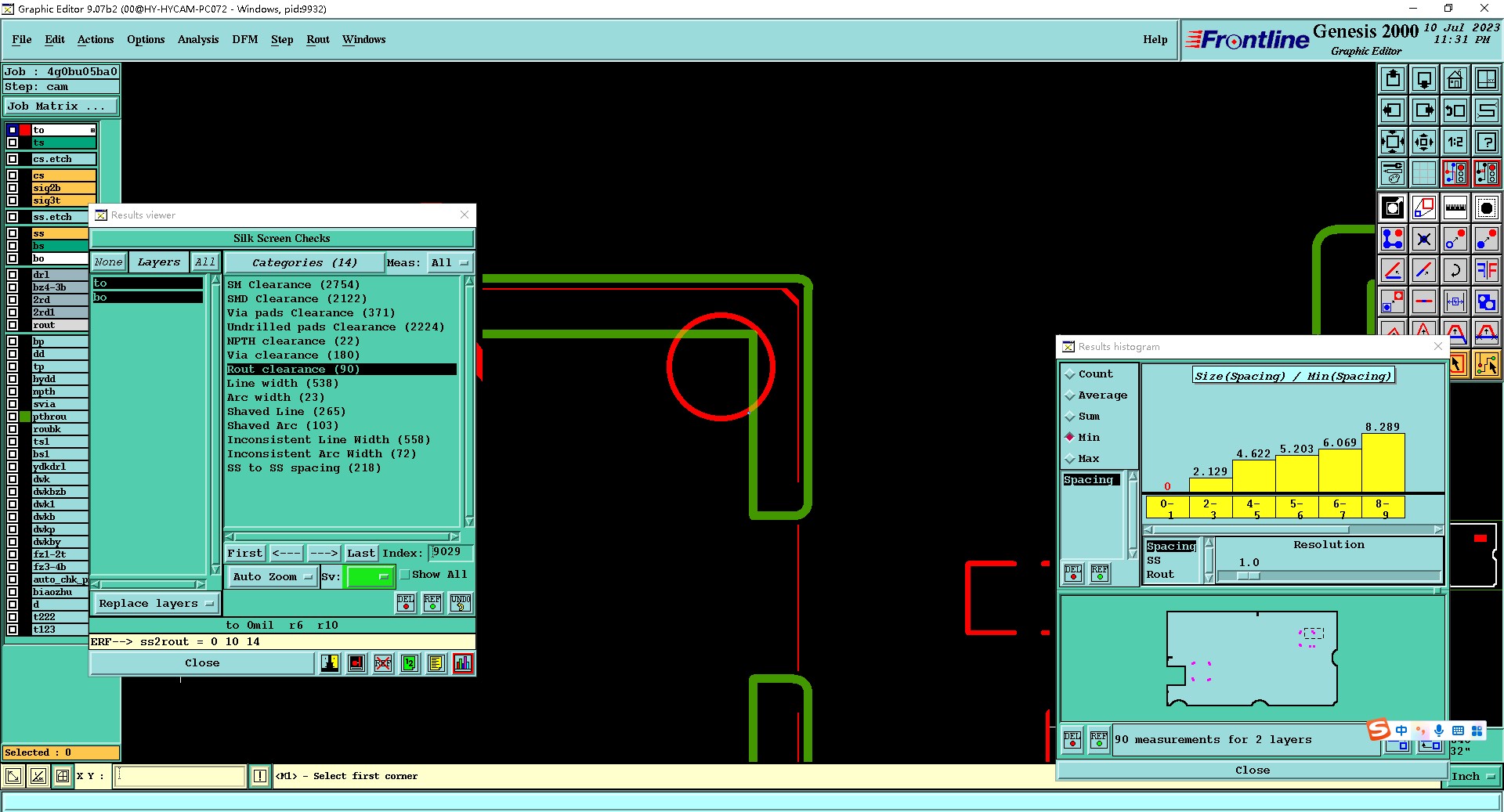This screenshot has height=812, width=1504.
Task: Click the Layers tab button in Results viewer
Action: 159,262
